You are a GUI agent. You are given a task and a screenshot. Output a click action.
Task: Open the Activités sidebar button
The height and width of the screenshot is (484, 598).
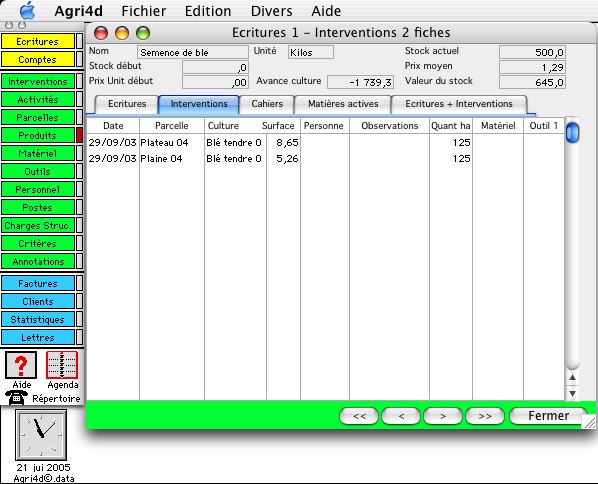[37, 99]
